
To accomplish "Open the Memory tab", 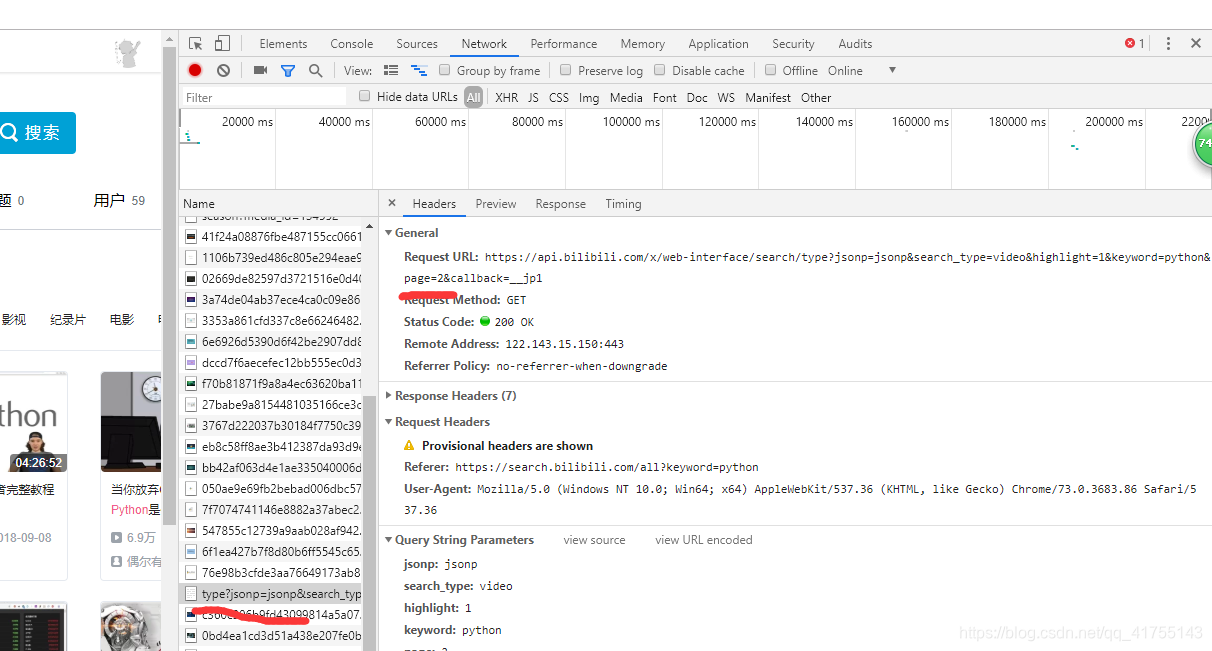I will click(x=642, y=43).
